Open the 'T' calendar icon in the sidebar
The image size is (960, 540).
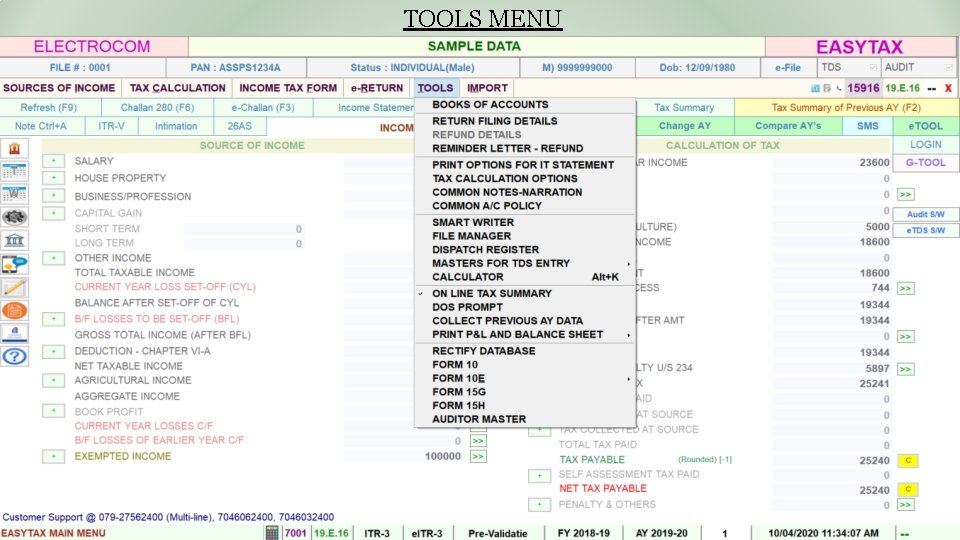click(14, 171)
